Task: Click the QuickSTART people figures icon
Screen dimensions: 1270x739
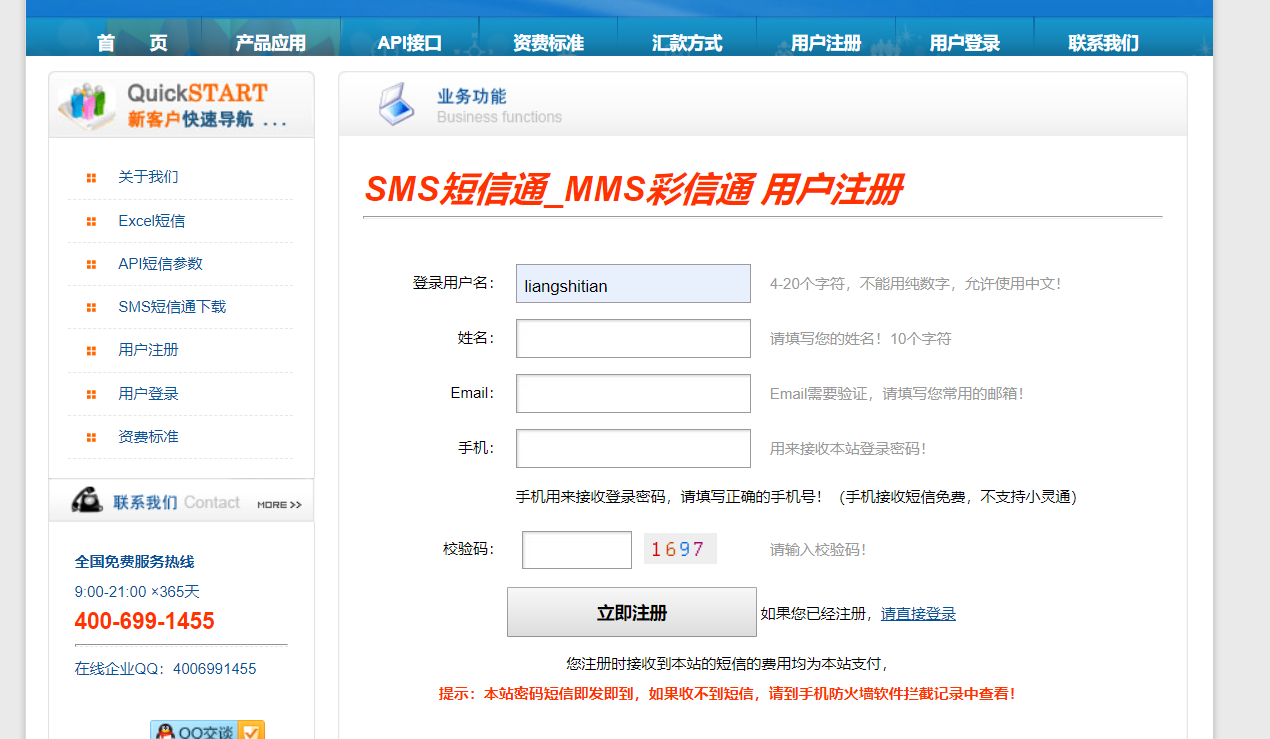Action: (x=87, y=103)
